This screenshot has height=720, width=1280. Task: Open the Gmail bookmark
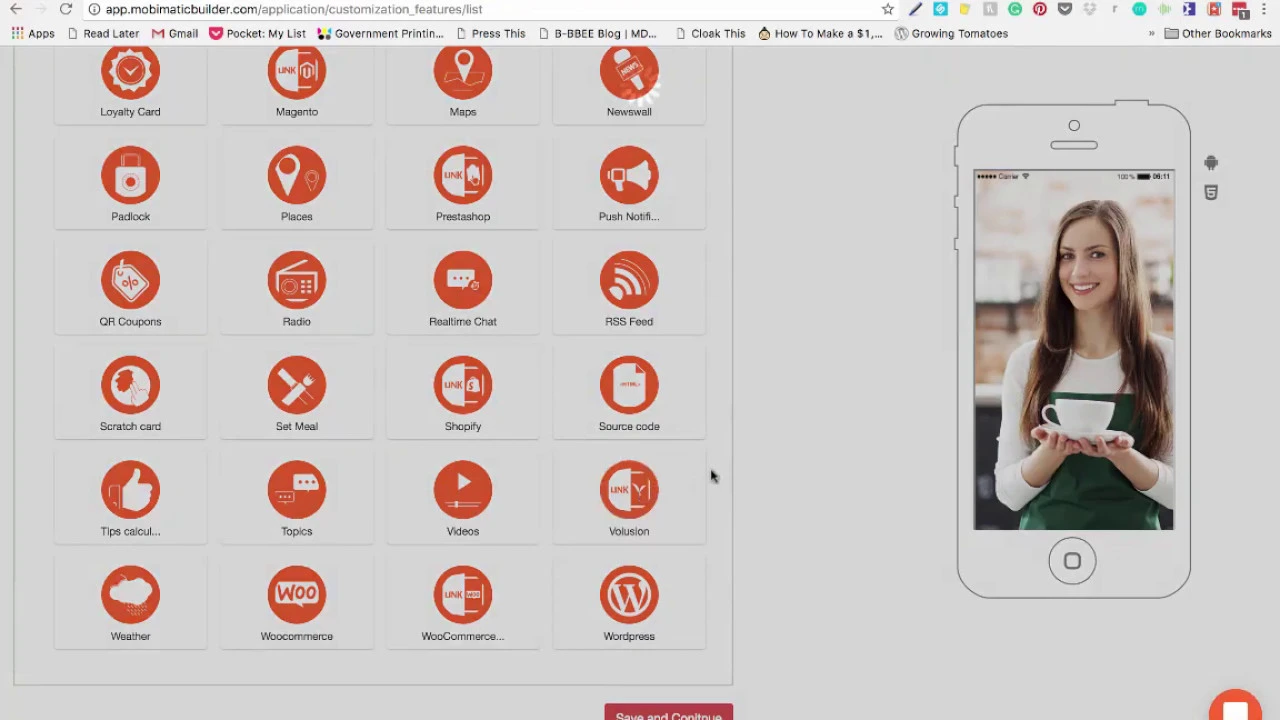coord(174,33)
